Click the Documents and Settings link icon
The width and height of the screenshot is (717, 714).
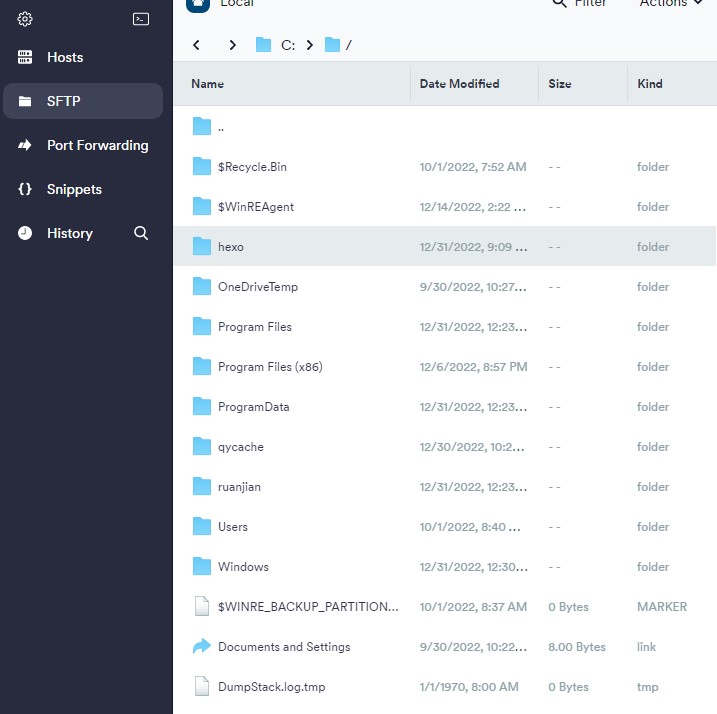(x=202, y=647)
